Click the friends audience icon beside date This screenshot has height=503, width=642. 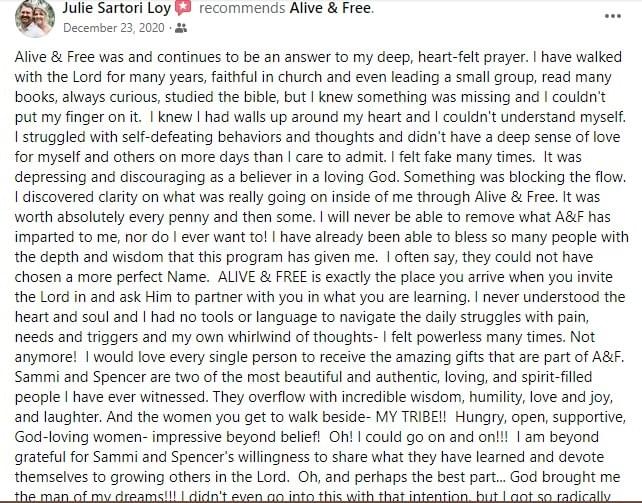pyautogui.click(x=181, y=28)
